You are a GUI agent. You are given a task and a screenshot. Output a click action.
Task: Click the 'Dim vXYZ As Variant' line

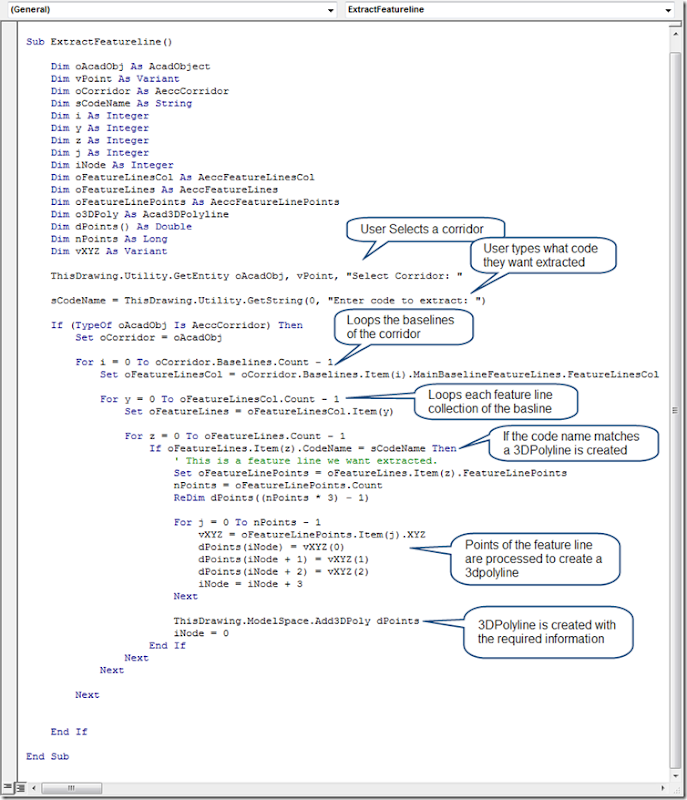coord(109,251)
